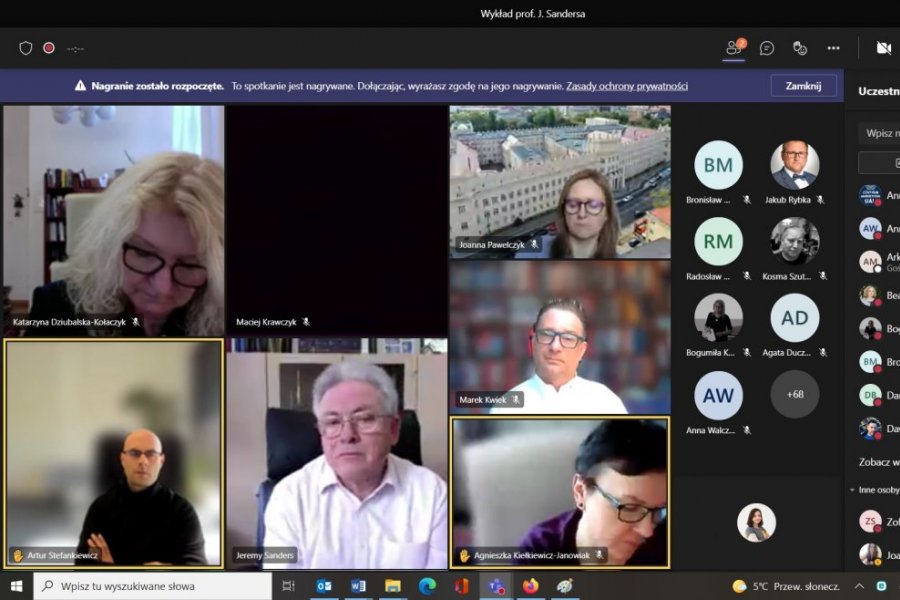Click "Zobacz w..." in participants panel

(x=878, y=462)
